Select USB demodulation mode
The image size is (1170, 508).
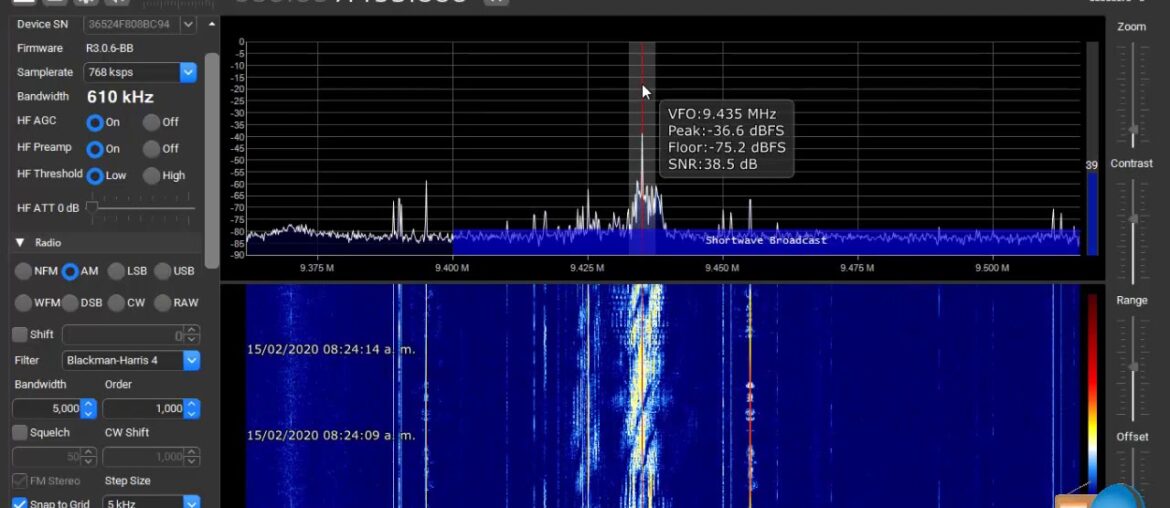point(163,272)
